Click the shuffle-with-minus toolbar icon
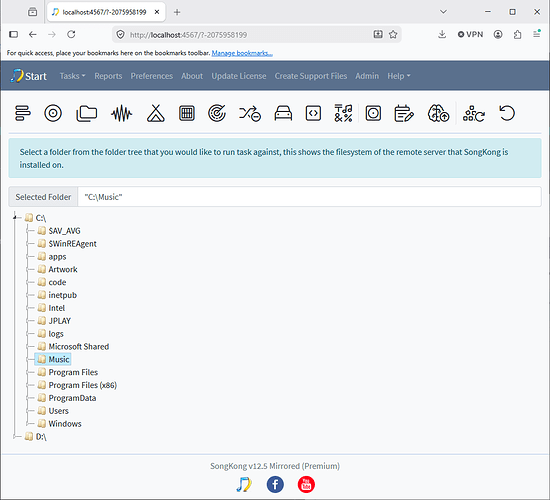The image size is (550, 500). [x=250, y=113]
